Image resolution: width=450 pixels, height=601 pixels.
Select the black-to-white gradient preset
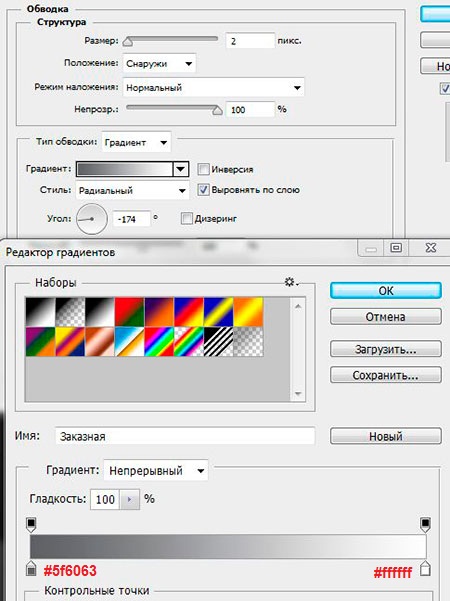(x=40, y=312)
